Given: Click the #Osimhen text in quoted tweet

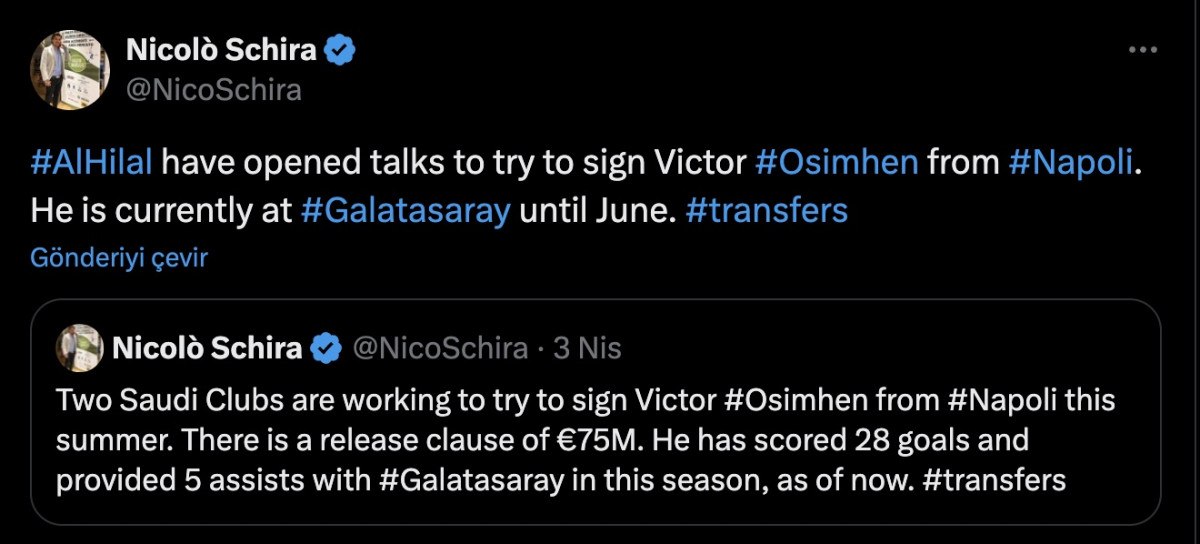Looking at the screenshot, I should click(x=784, y=400).
